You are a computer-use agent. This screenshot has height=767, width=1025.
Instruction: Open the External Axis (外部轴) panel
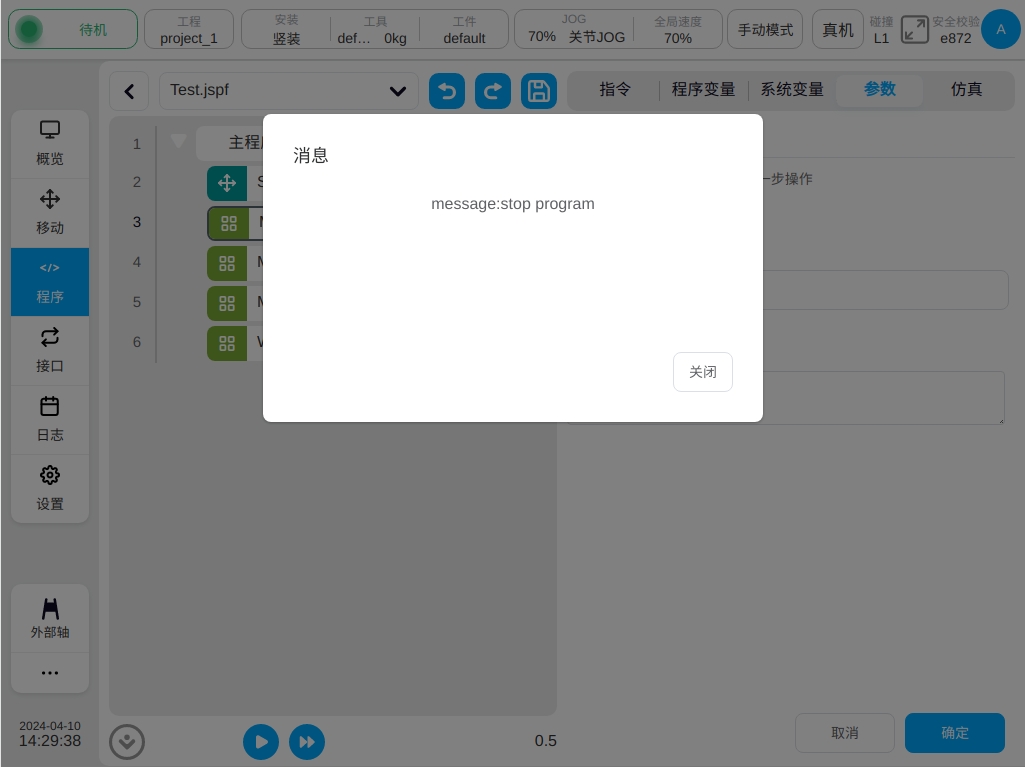tap(50, 618)
